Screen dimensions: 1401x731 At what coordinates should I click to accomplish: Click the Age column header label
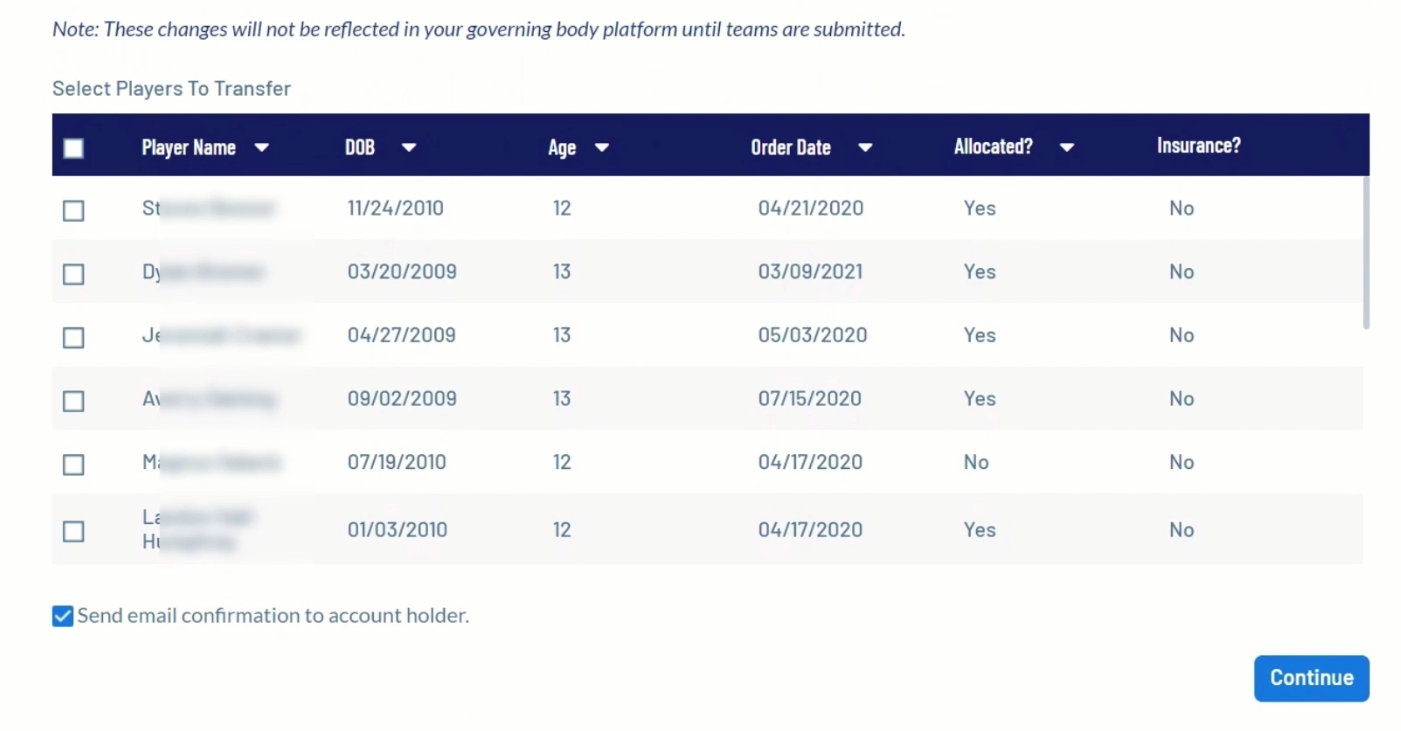[x=561, y=148]
